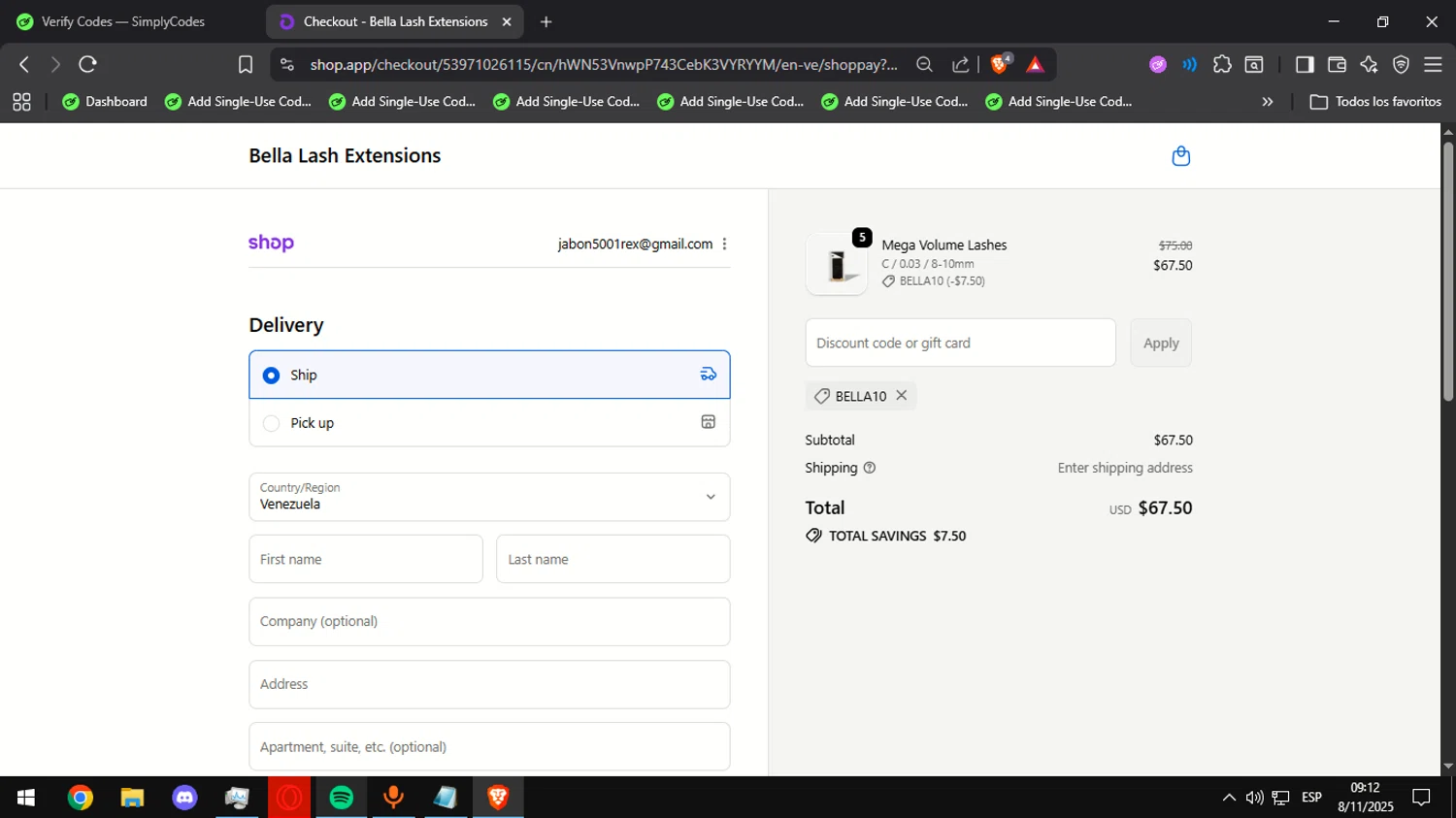Open the bookmarks apps grid icon
1456x818 pixels.
pos(21,102)
